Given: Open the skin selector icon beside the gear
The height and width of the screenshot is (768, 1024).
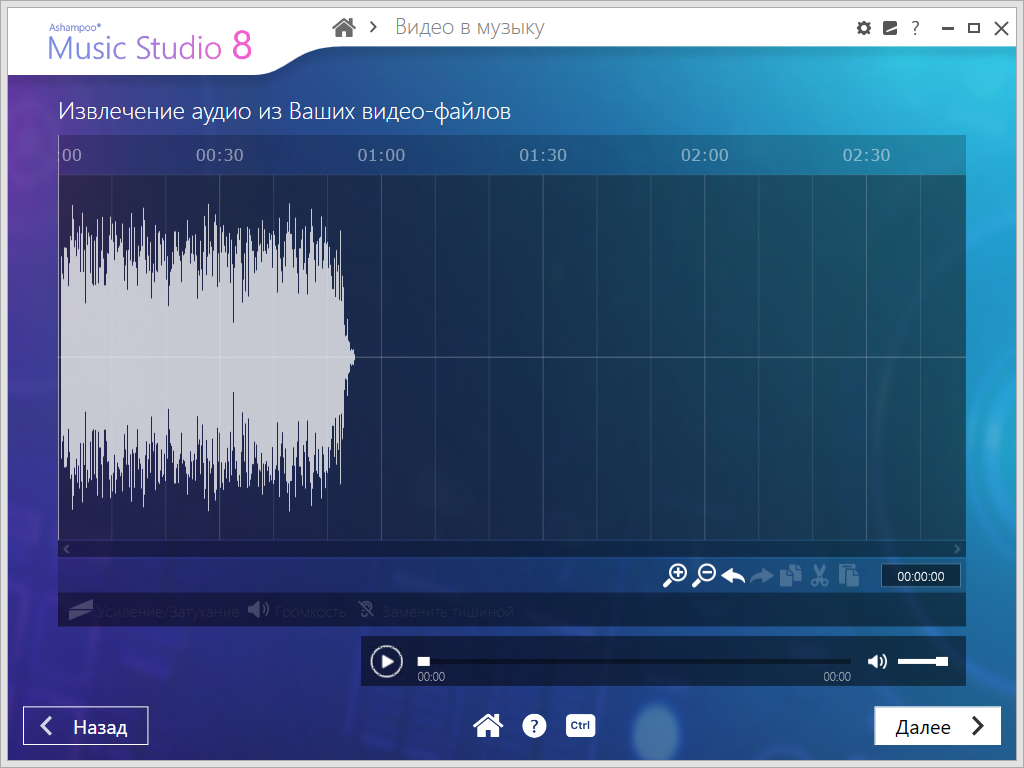Looking at the screenshot, I should click(x=890, y=28).
